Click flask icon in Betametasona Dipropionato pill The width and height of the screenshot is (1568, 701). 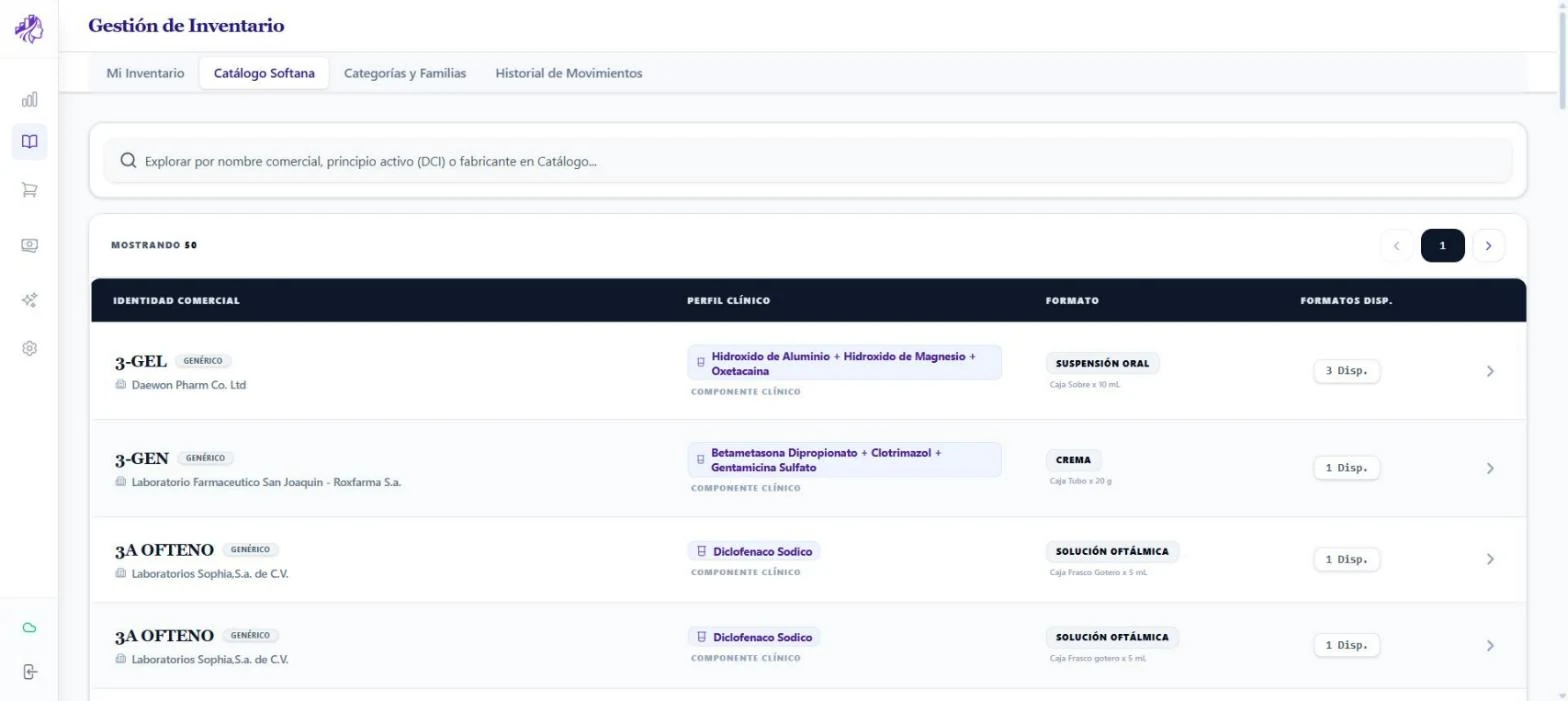click(701, 460)
